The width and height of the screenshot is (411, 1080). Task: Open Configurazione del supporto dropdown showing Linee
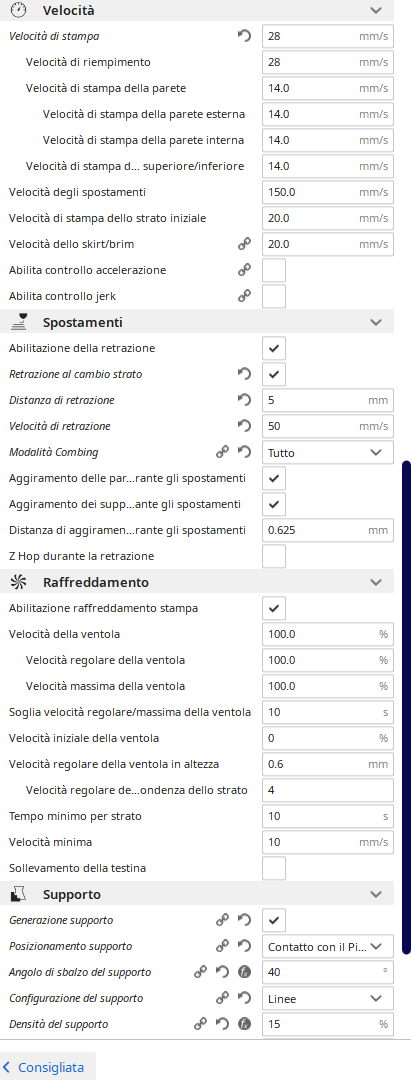[x=328, y=998]
